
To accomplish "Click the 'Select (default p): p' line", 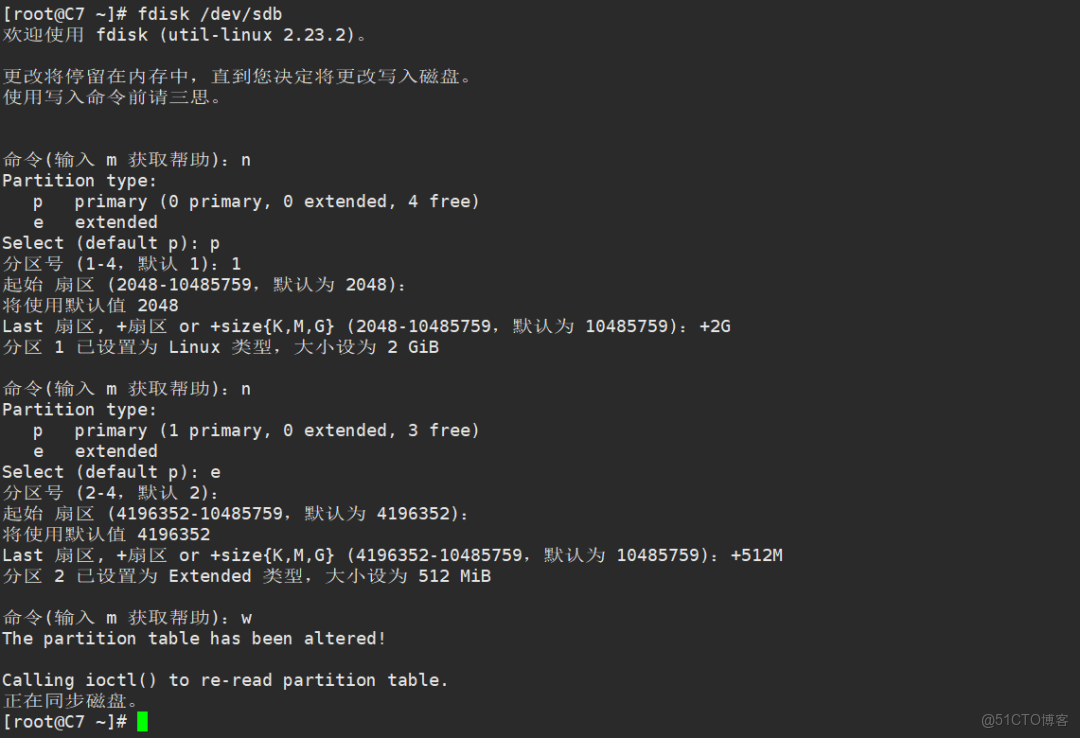I will click(110, 243).
